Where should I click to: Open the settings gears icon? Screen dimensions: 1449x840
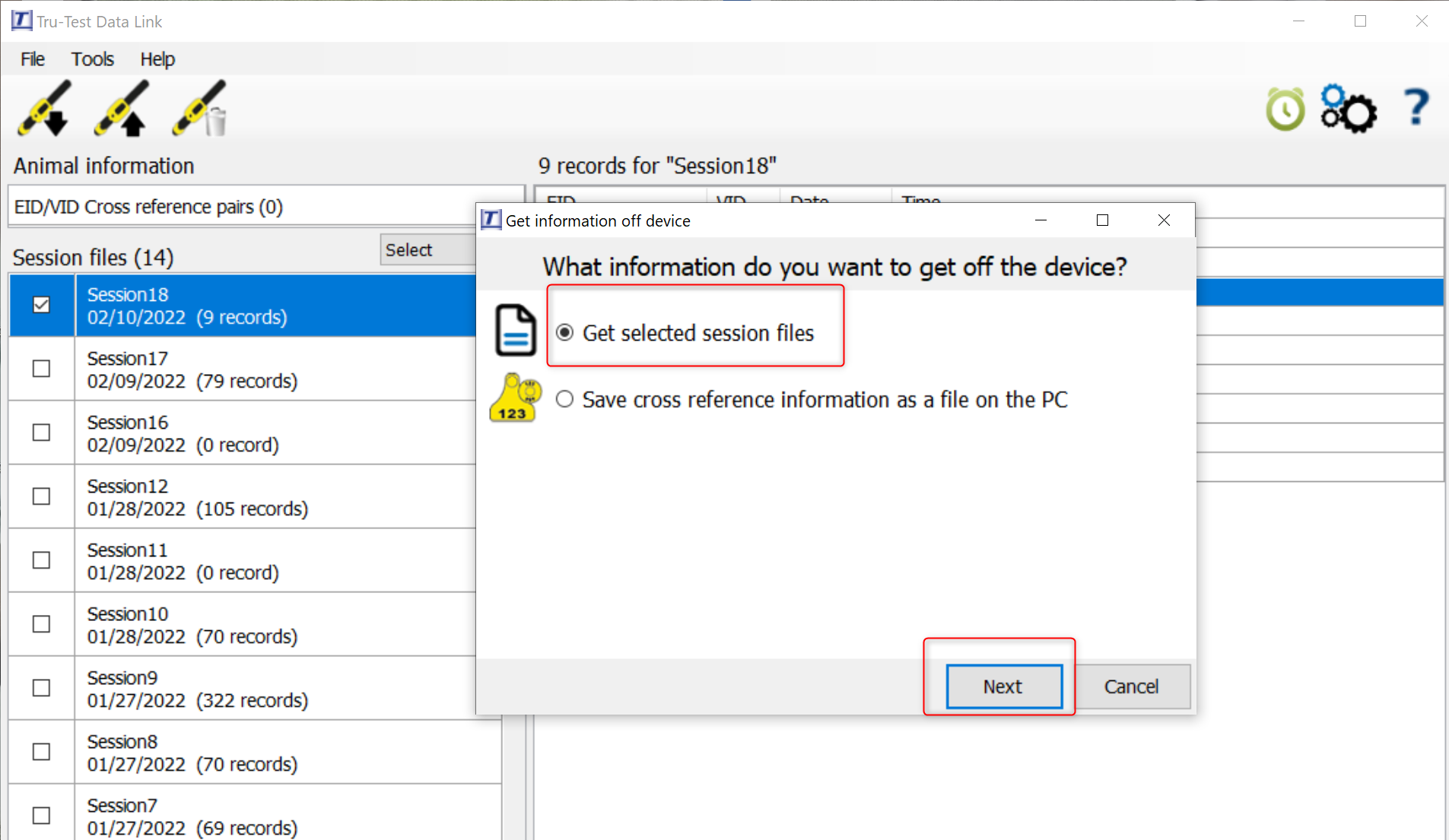(1349, 109)
